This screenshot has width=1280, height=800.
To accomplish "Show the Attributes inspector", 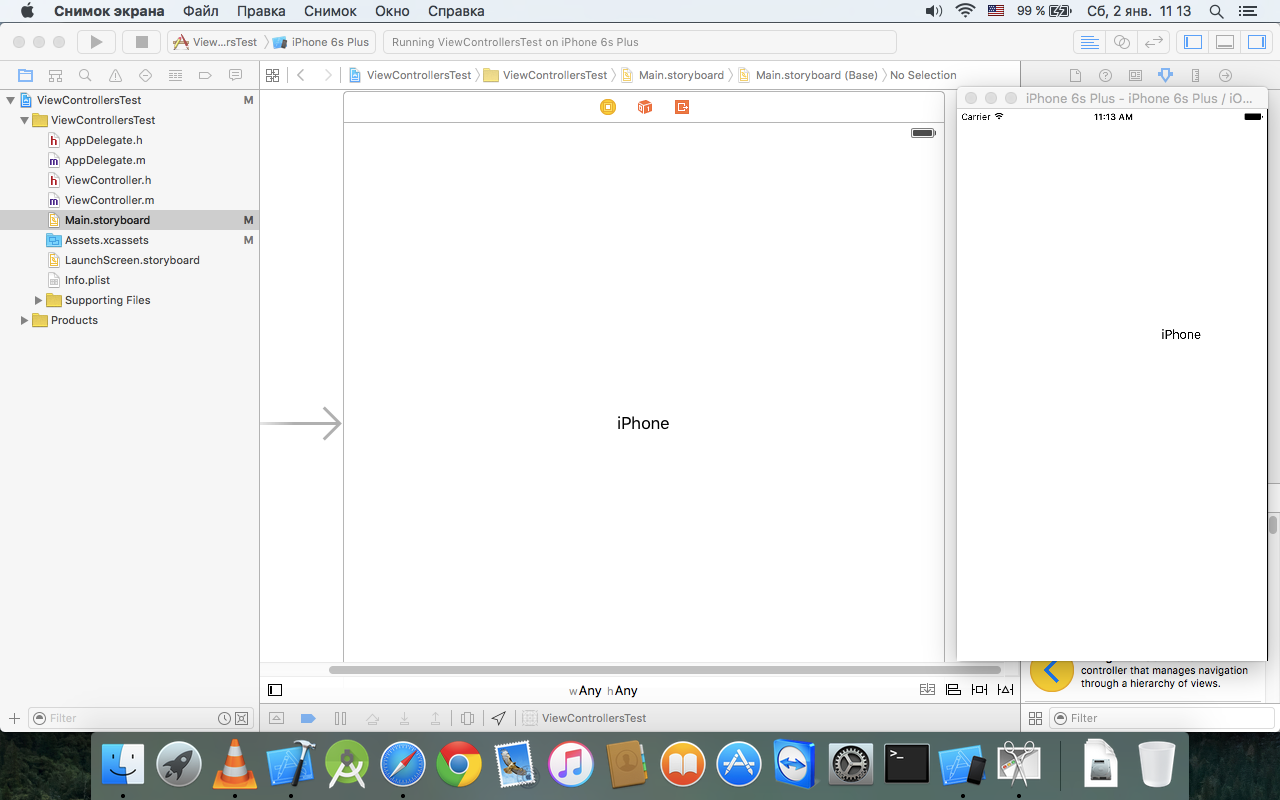I will point(1165,75).
